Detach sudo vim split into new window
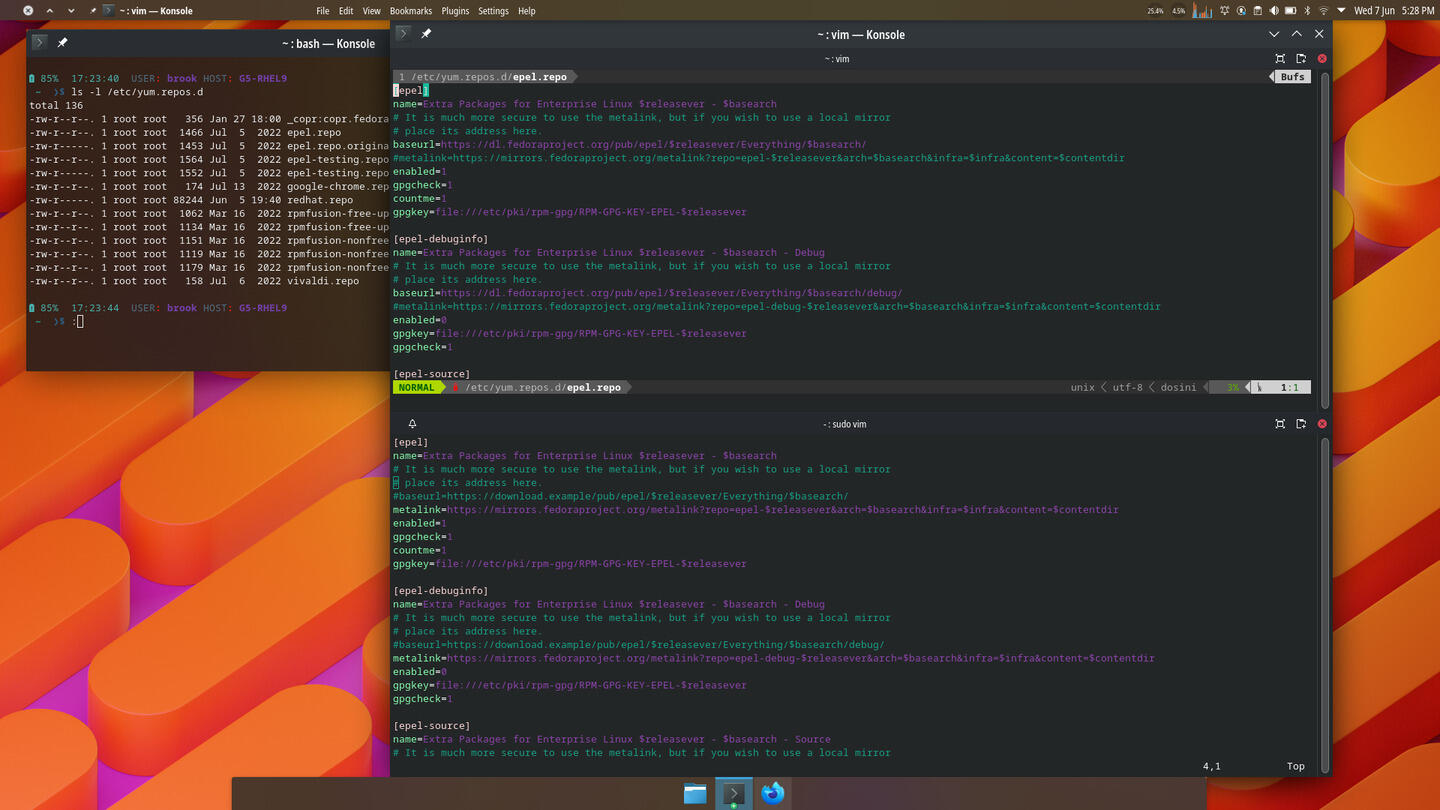The width and height of the screenshot is (1440, 810). tap(1301, 424)
